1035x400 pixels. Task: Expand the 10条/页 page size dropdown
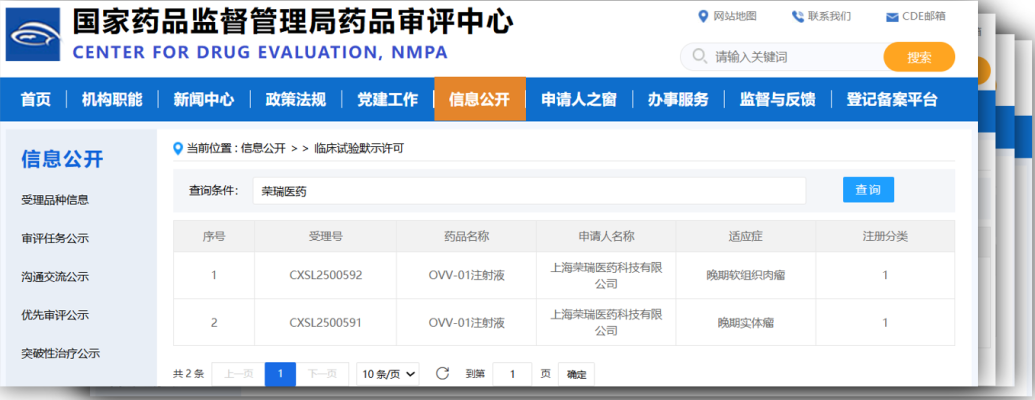coord(388,374)
